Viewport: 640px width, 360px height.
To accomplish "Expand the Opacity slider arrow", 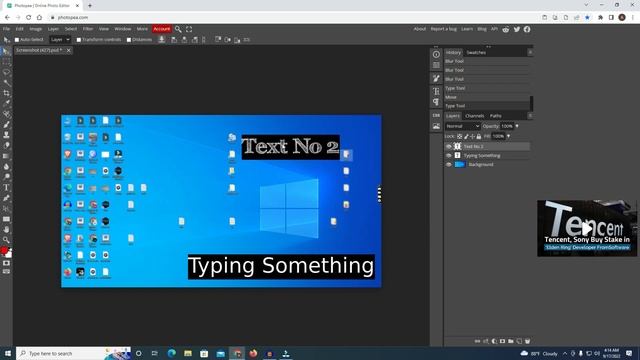I will (517, 126).
